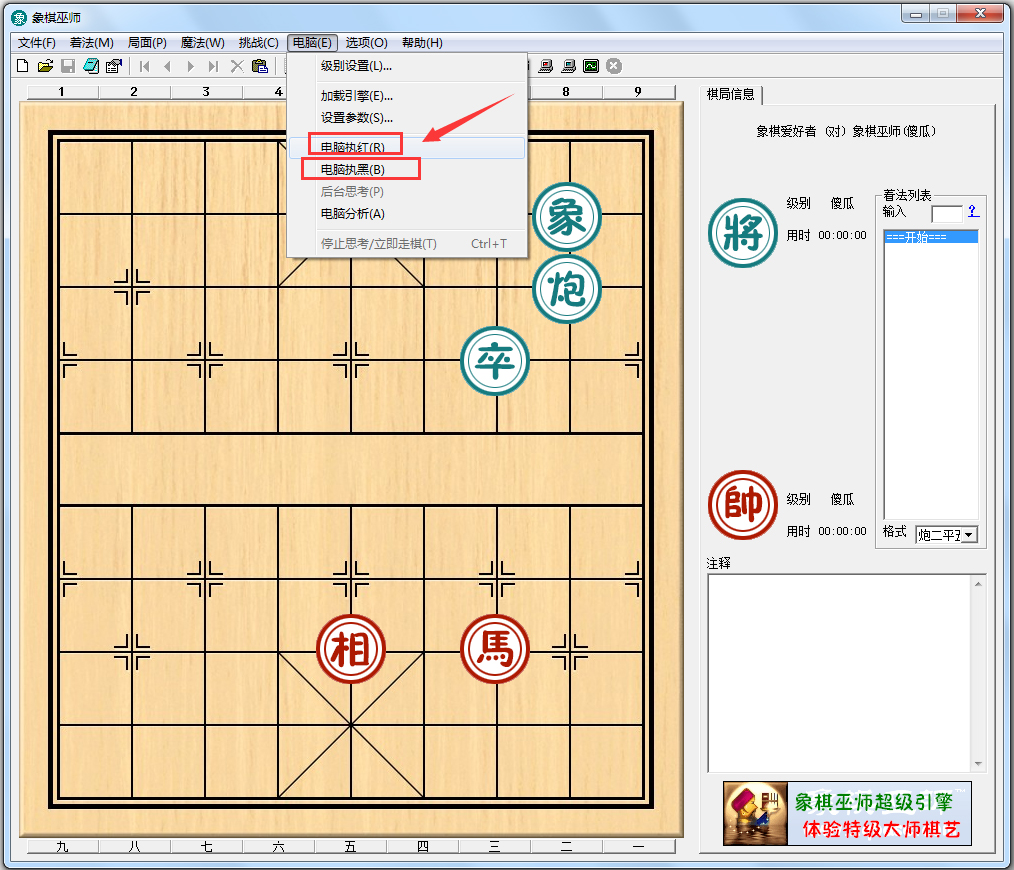Click the red general 帥 player icon
This screenshot has width=1014, height=870.
tap(743, 505)
